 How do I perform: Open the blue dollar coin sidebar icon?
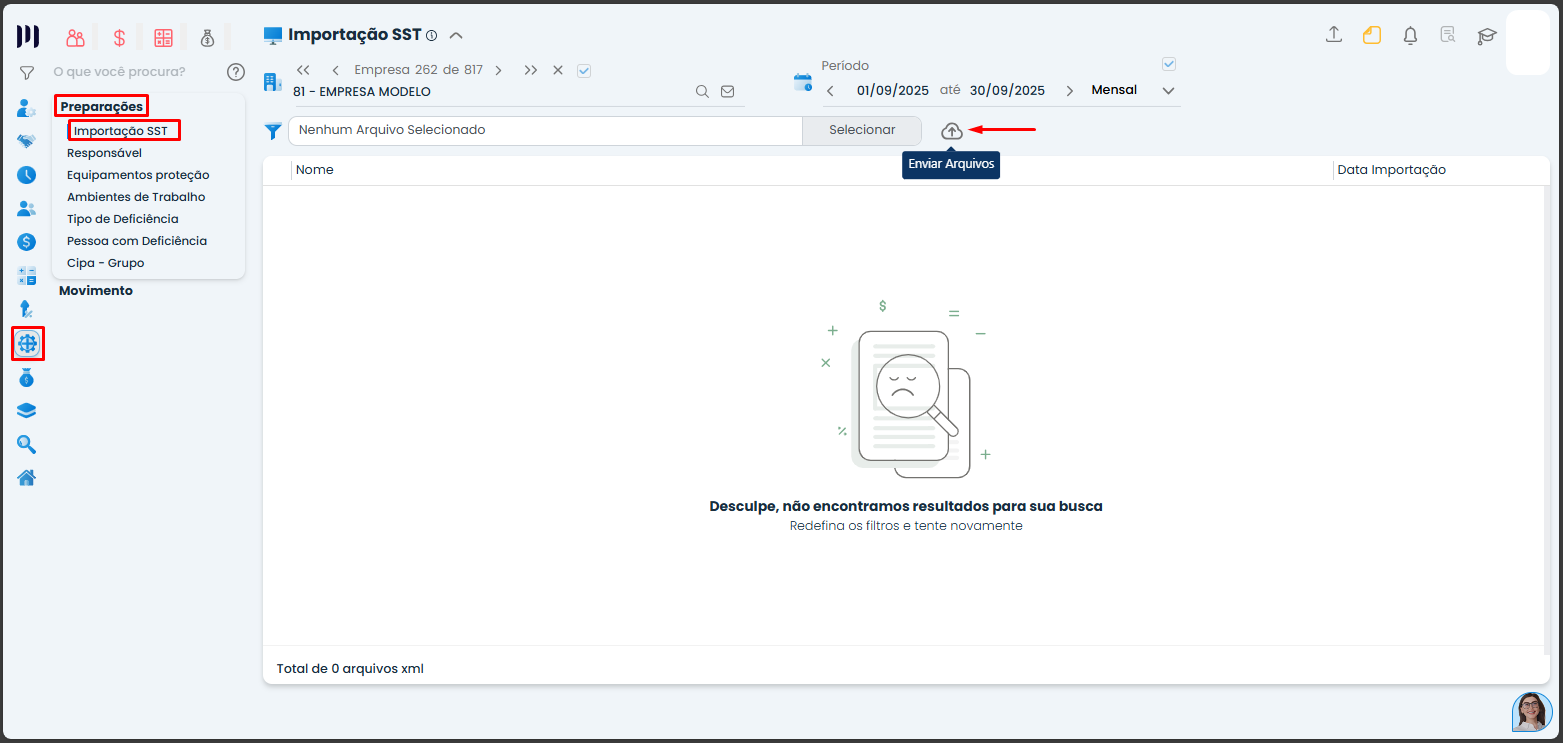[x=27, y=242]
